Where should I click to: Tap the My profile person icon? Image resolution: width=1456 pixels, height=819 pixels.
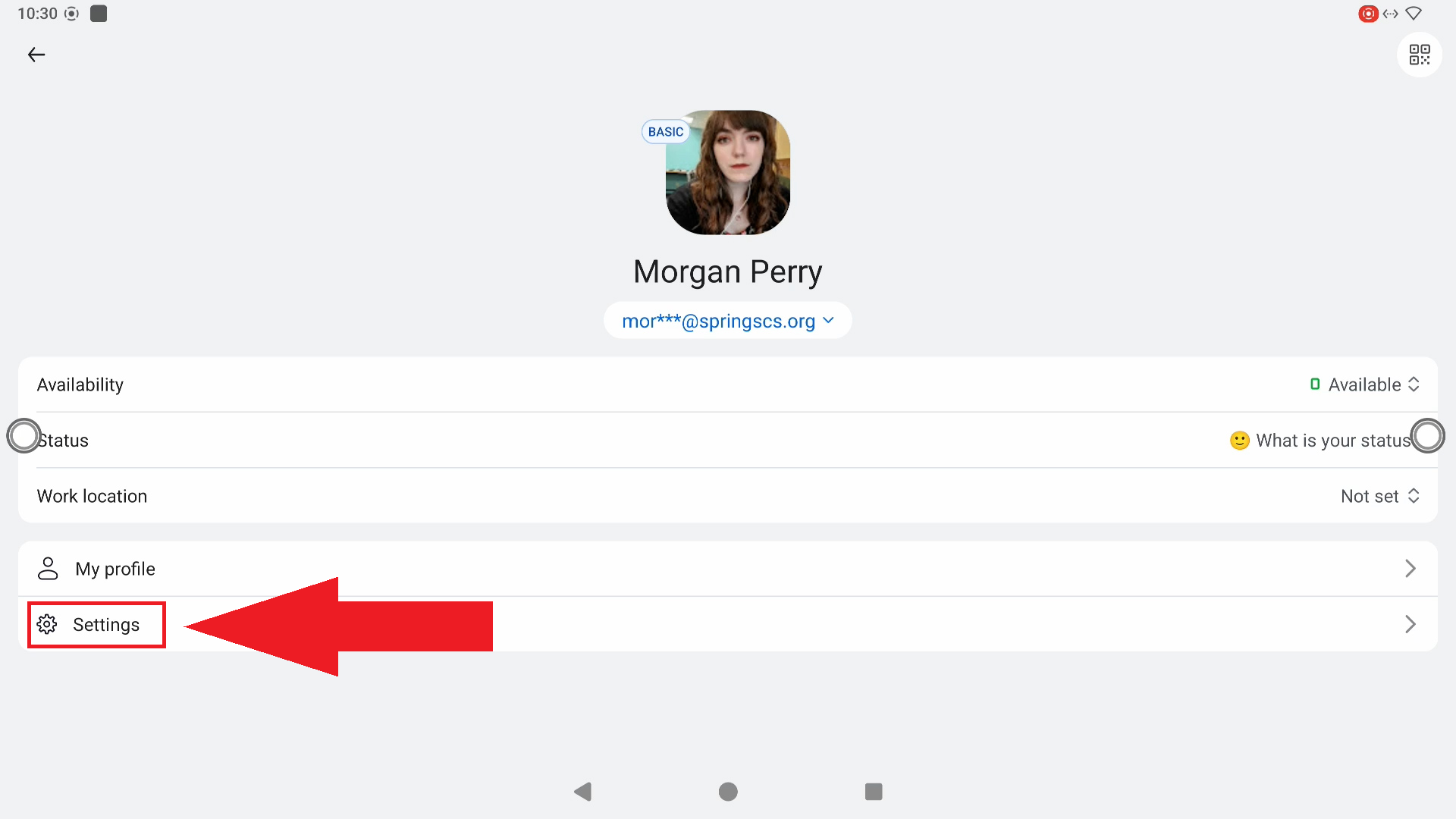(48, 569)
